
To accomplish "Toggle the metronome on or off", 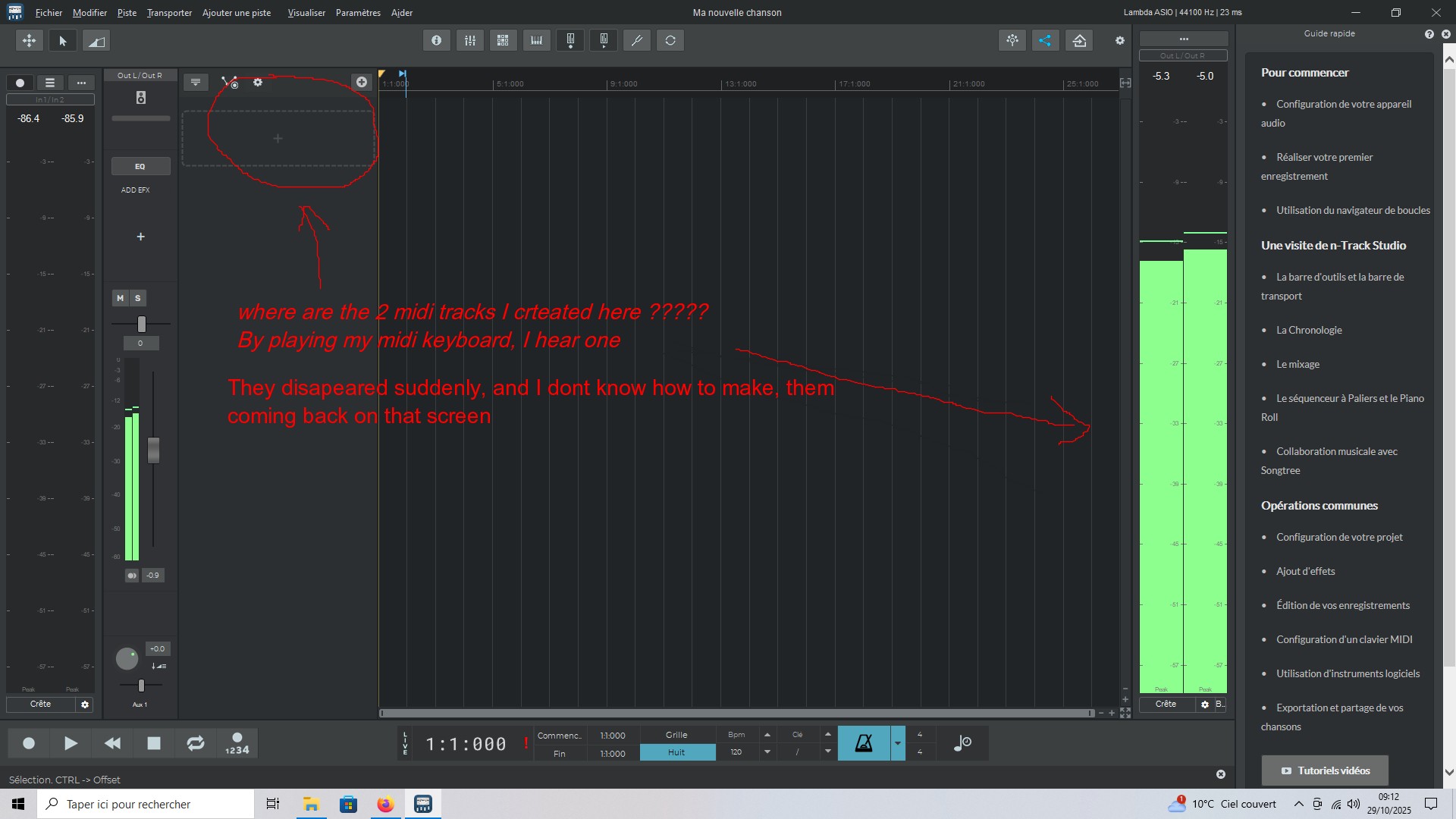I will [x=864, y=743].
